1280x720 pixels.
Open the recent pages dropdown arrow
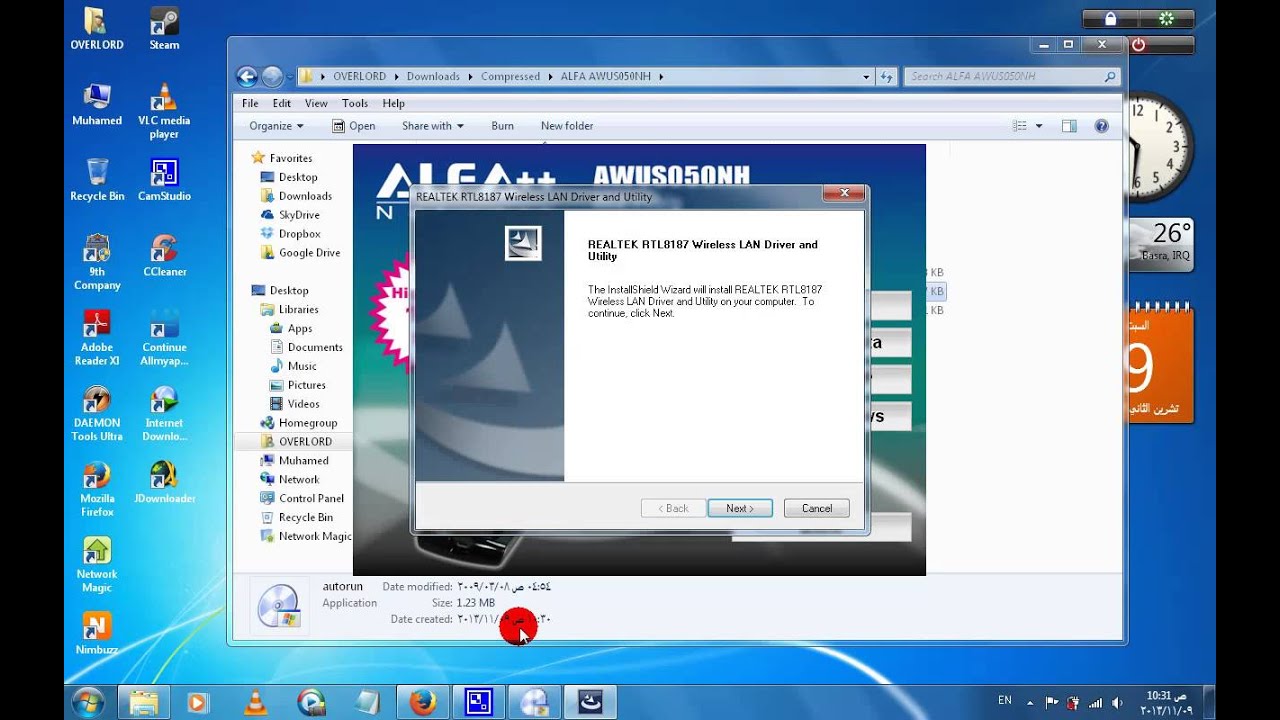290,76
